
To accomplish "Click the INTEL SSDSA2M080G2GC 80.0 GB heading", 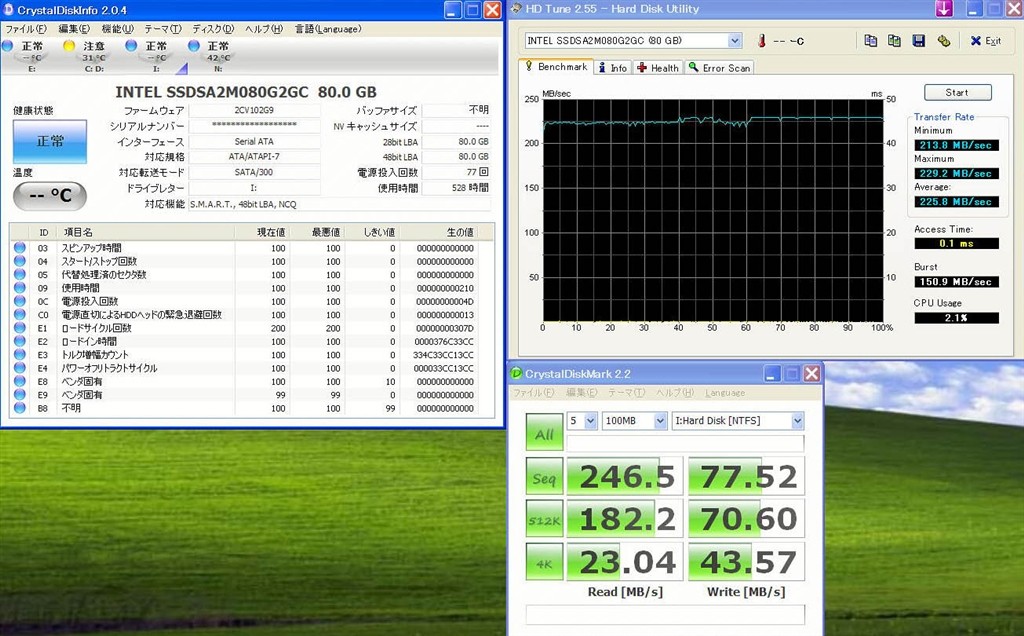I will pyautogui.click(x=246, y=92).
